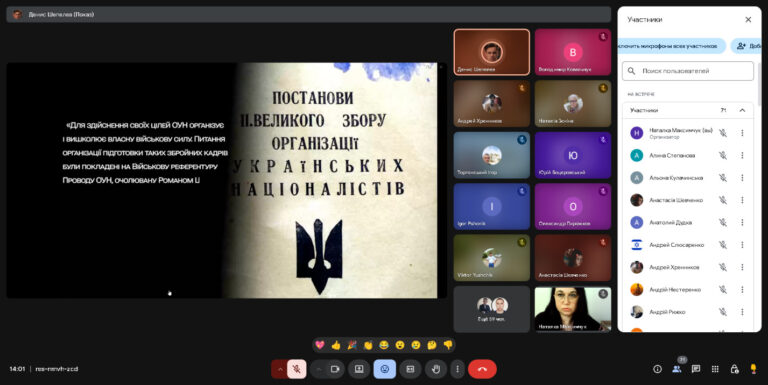This screenshot has height=385, width=768.
Task: Open options menu for Анастасія Шевченко row
Action: click(742, 200)
